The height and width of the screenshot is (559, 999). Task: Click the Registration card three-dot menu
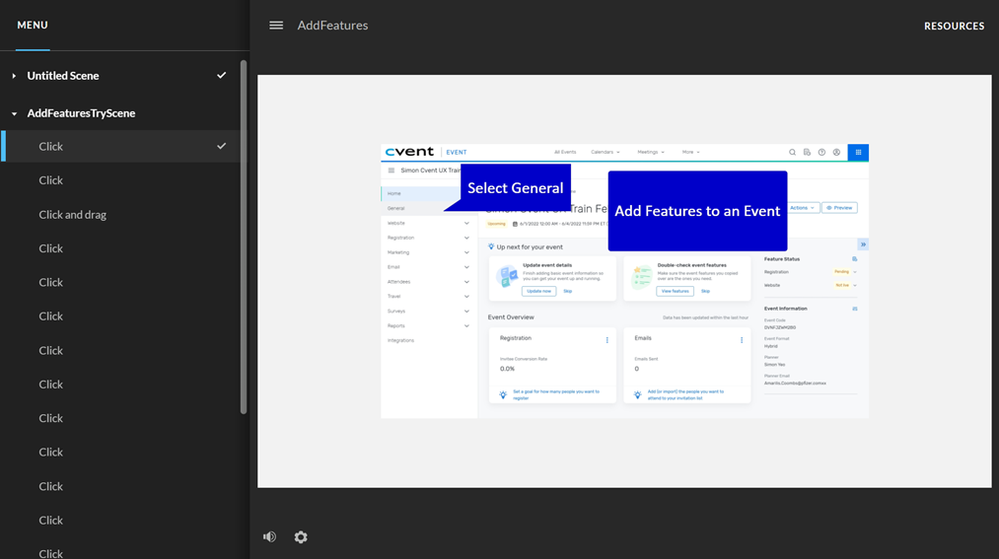tap(607, 340)
